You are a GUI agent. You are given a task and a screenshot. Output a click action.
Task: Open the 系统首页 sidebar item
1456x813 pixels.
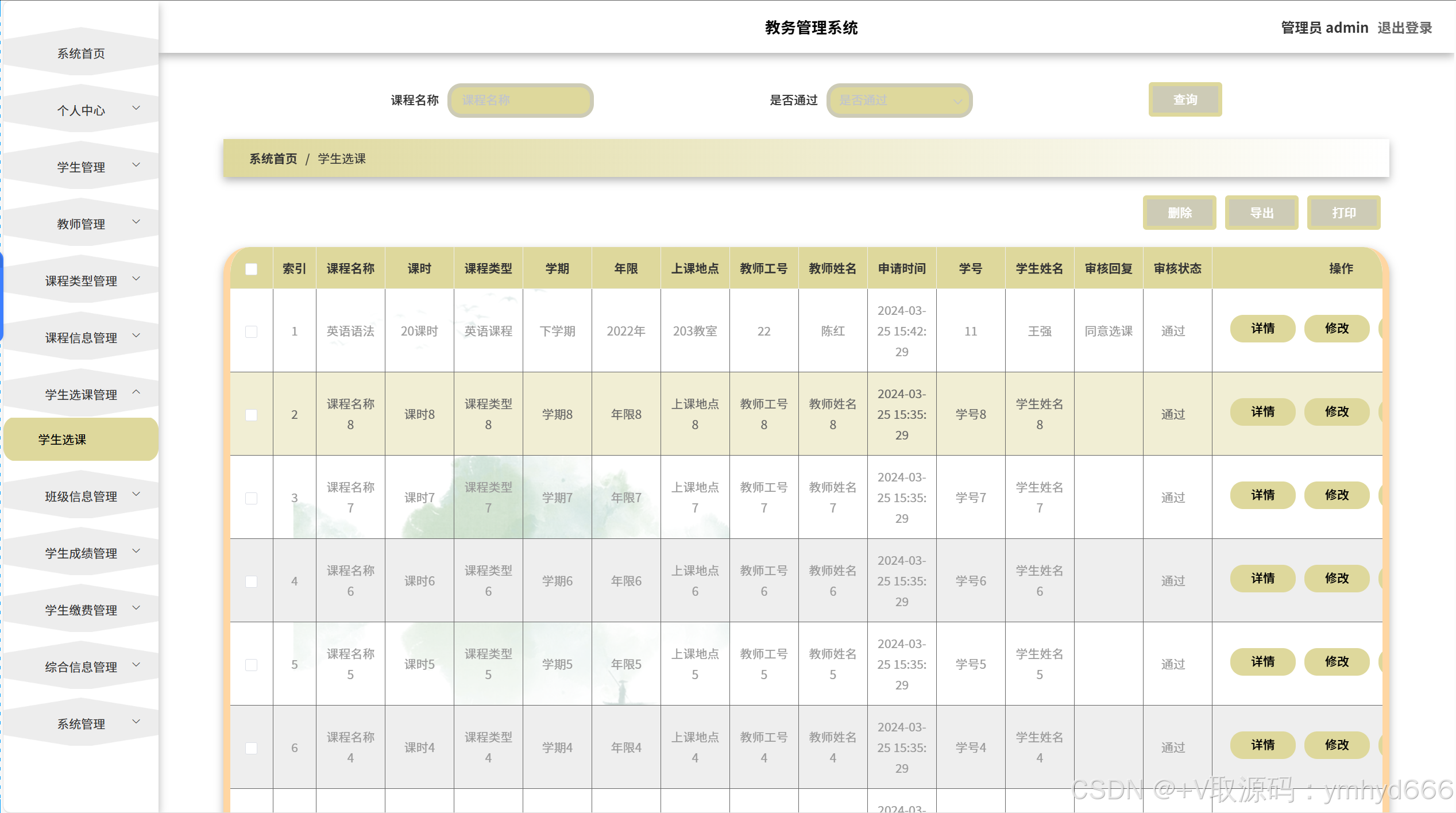pos(81,53)
